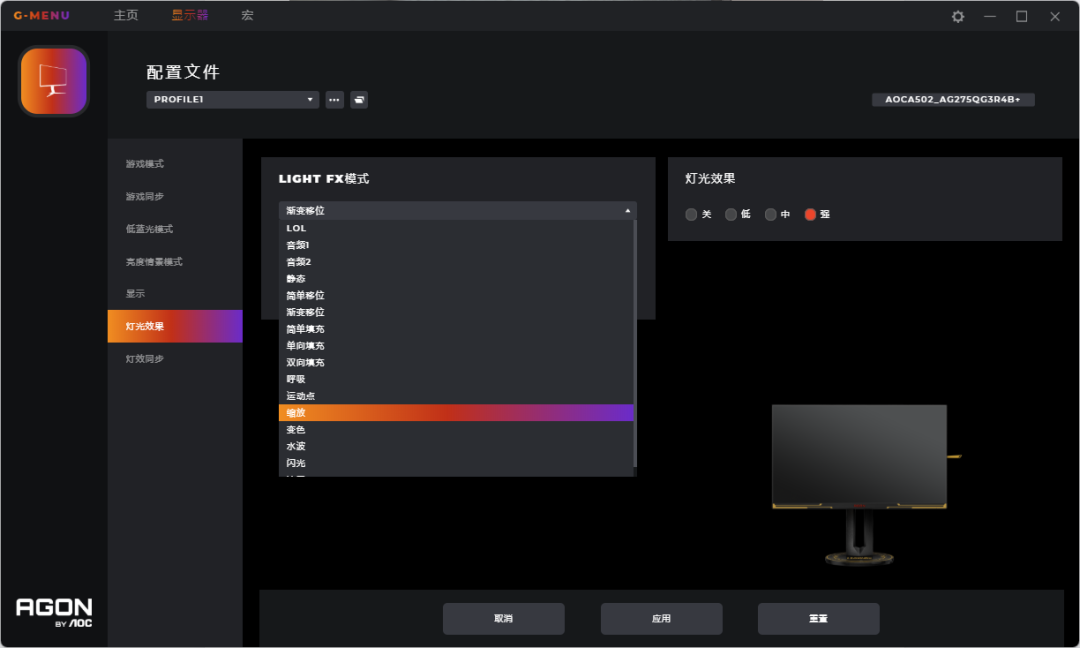Choose 音频2 in the Light FX list

point(456,262)
